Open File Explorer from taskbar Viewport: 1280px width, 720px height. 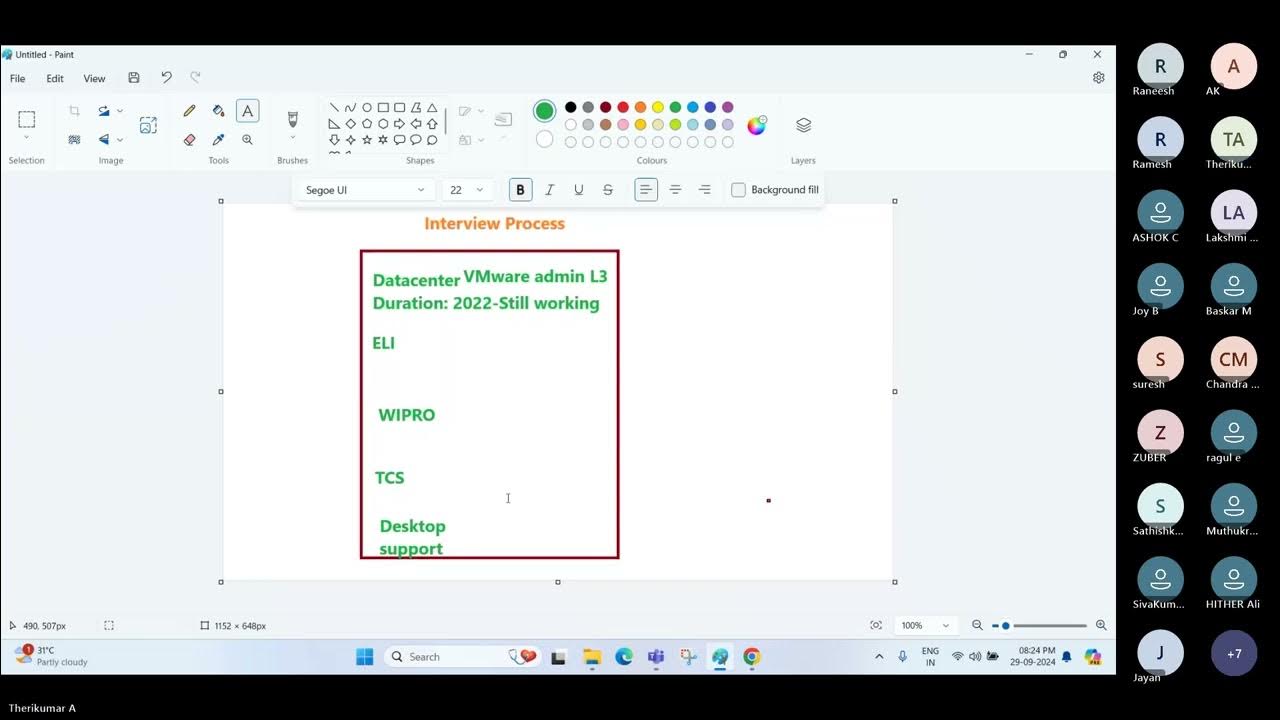coord(592,657)
